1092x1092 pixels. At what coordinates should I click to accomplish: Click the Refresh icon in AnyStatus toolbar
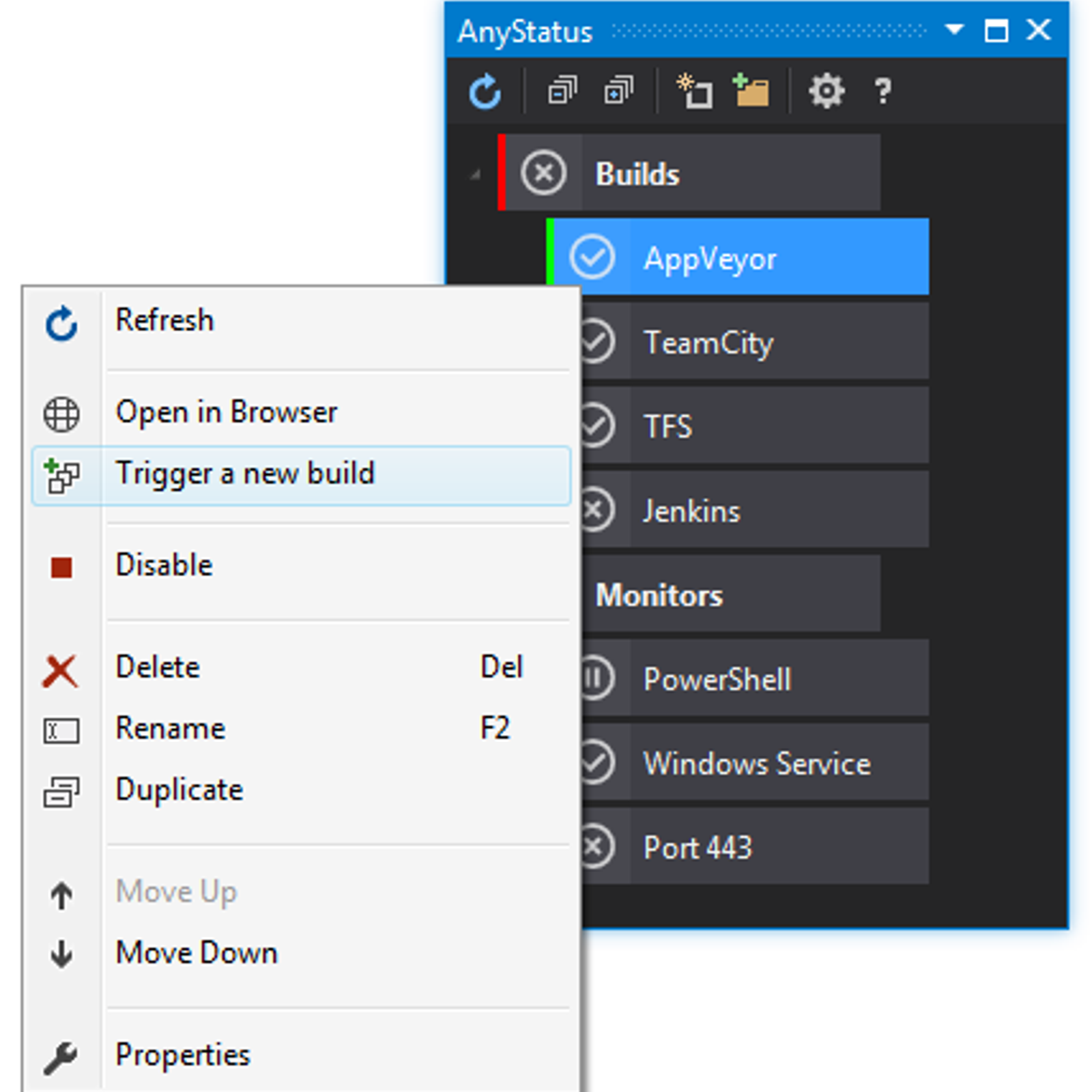[x=485, y=91]
